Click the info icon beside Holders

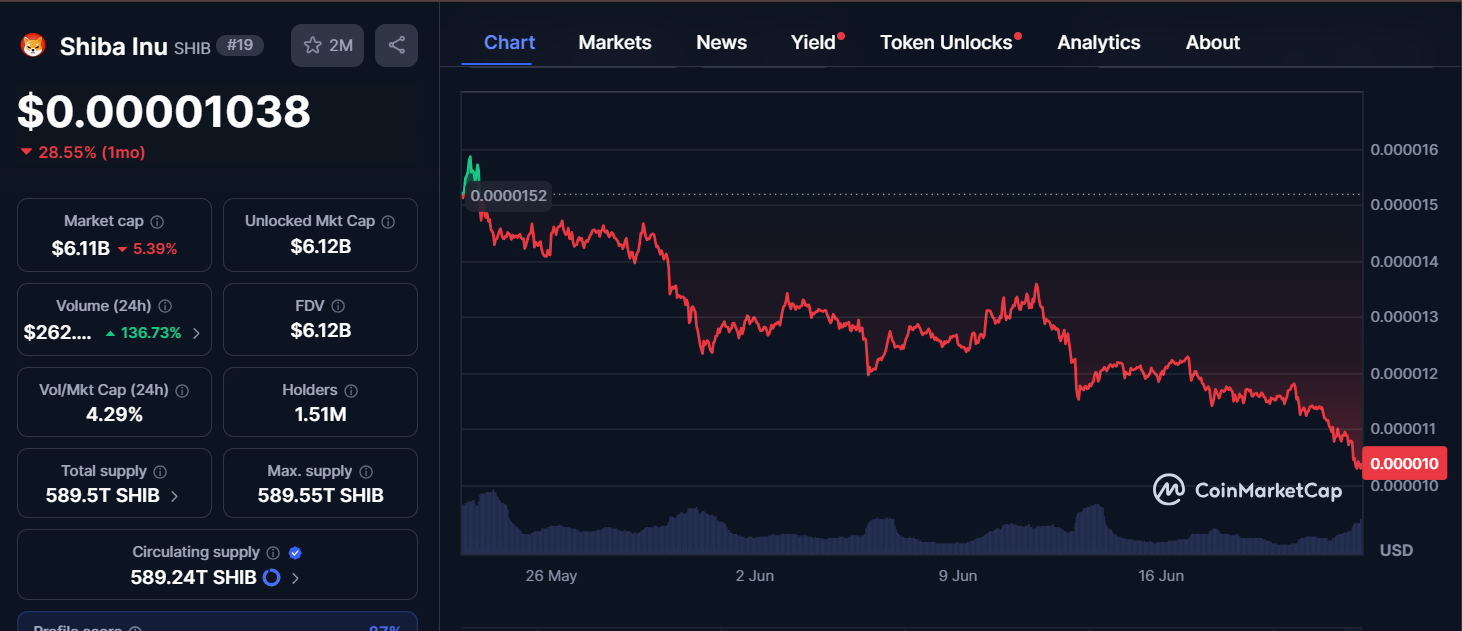[351, 390]
